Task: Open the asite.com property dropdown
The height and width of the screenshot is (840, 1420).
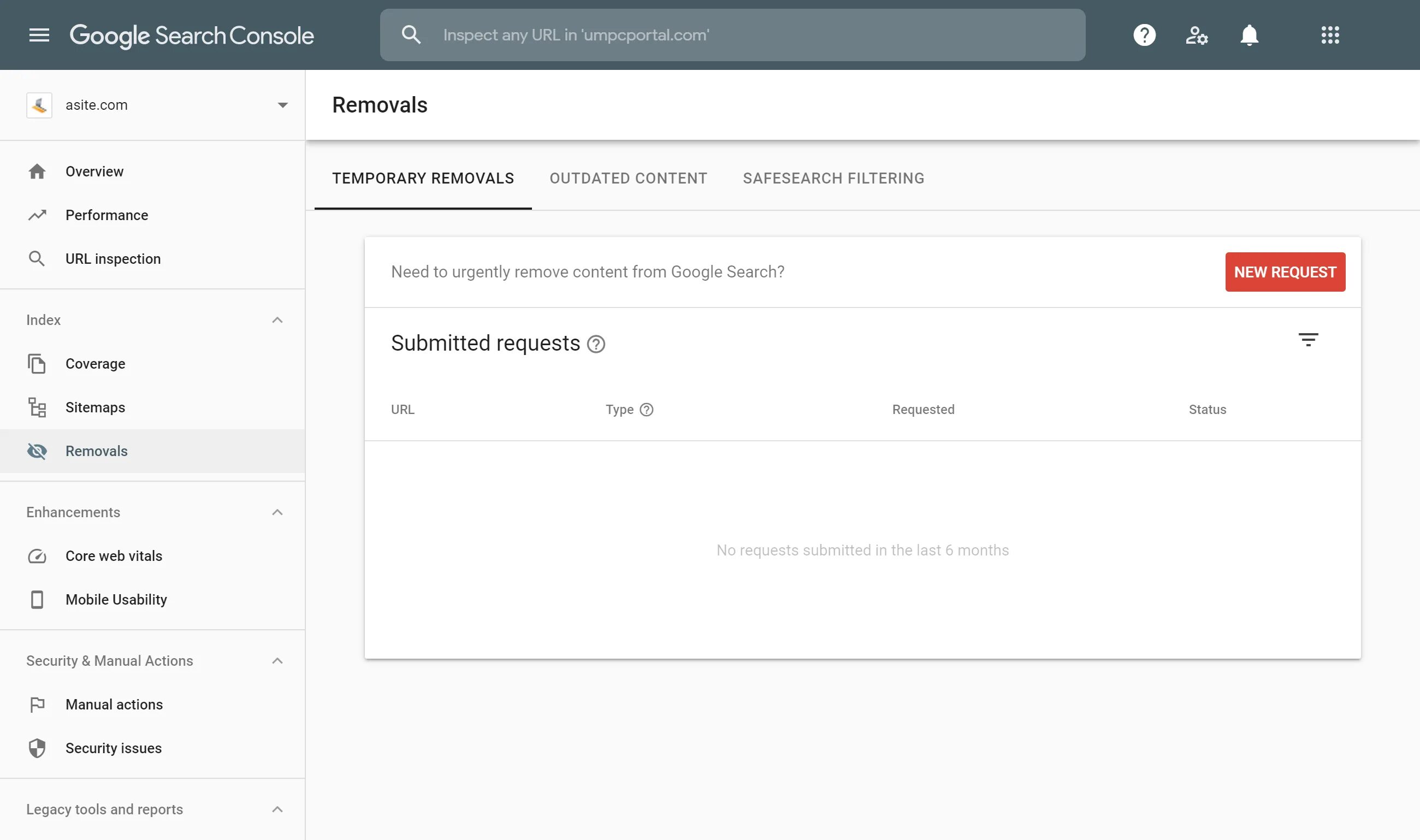Action: [x=282, y=105]
